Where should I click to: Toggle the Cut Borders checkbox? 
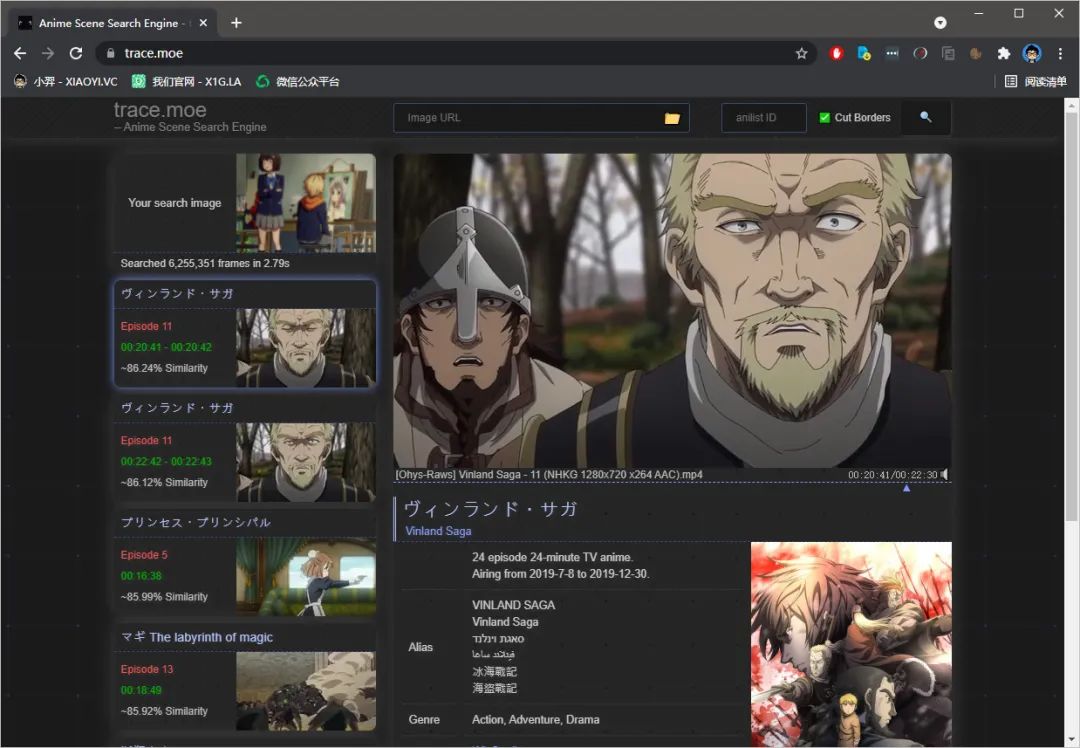pos(825,118)
